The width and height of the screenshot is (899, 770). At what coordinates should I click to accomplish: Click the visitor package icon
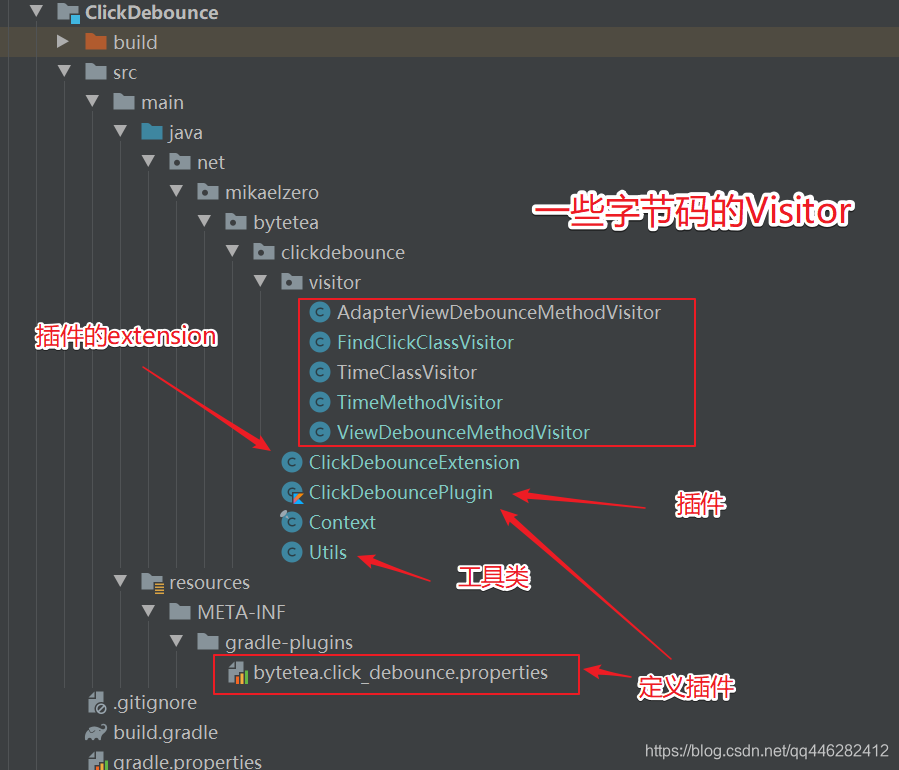pos(292,282)
